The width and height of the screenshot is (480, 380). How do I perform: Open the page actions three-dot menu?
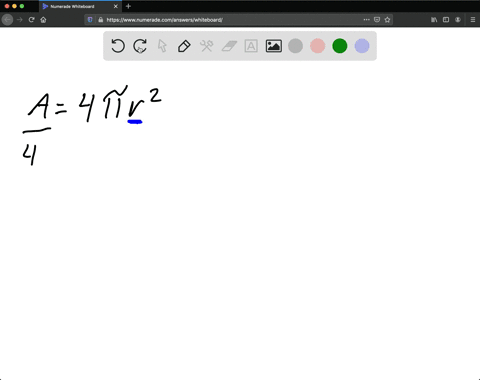tap(367, 20)
